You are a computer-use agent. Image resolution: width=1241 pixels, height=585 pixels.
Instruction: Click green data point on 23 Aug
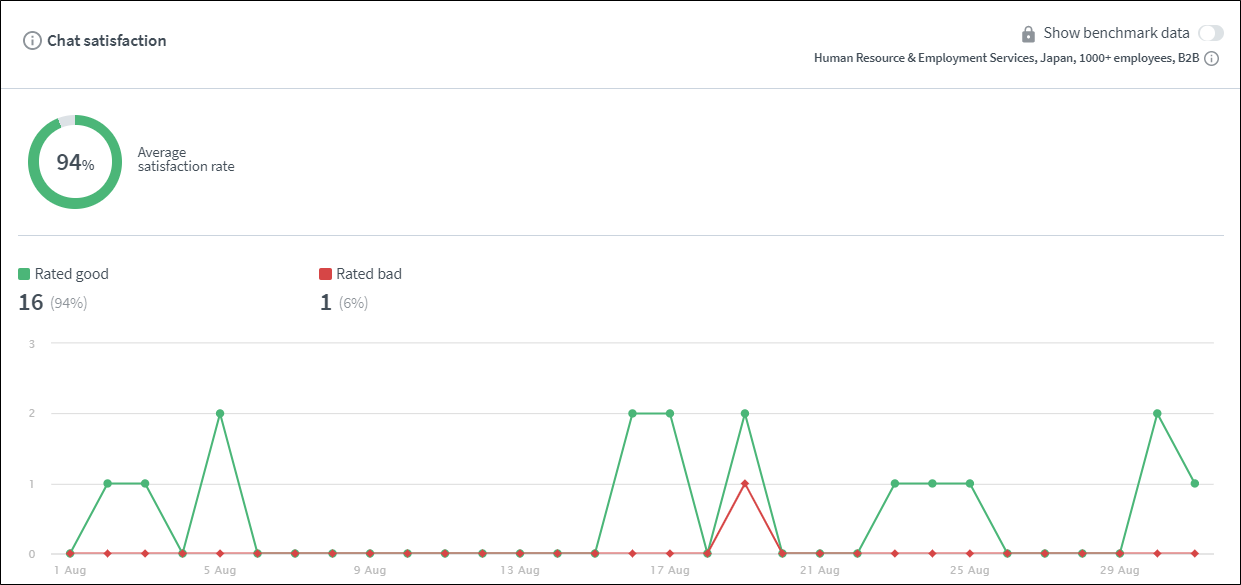(x=895, y=483)
